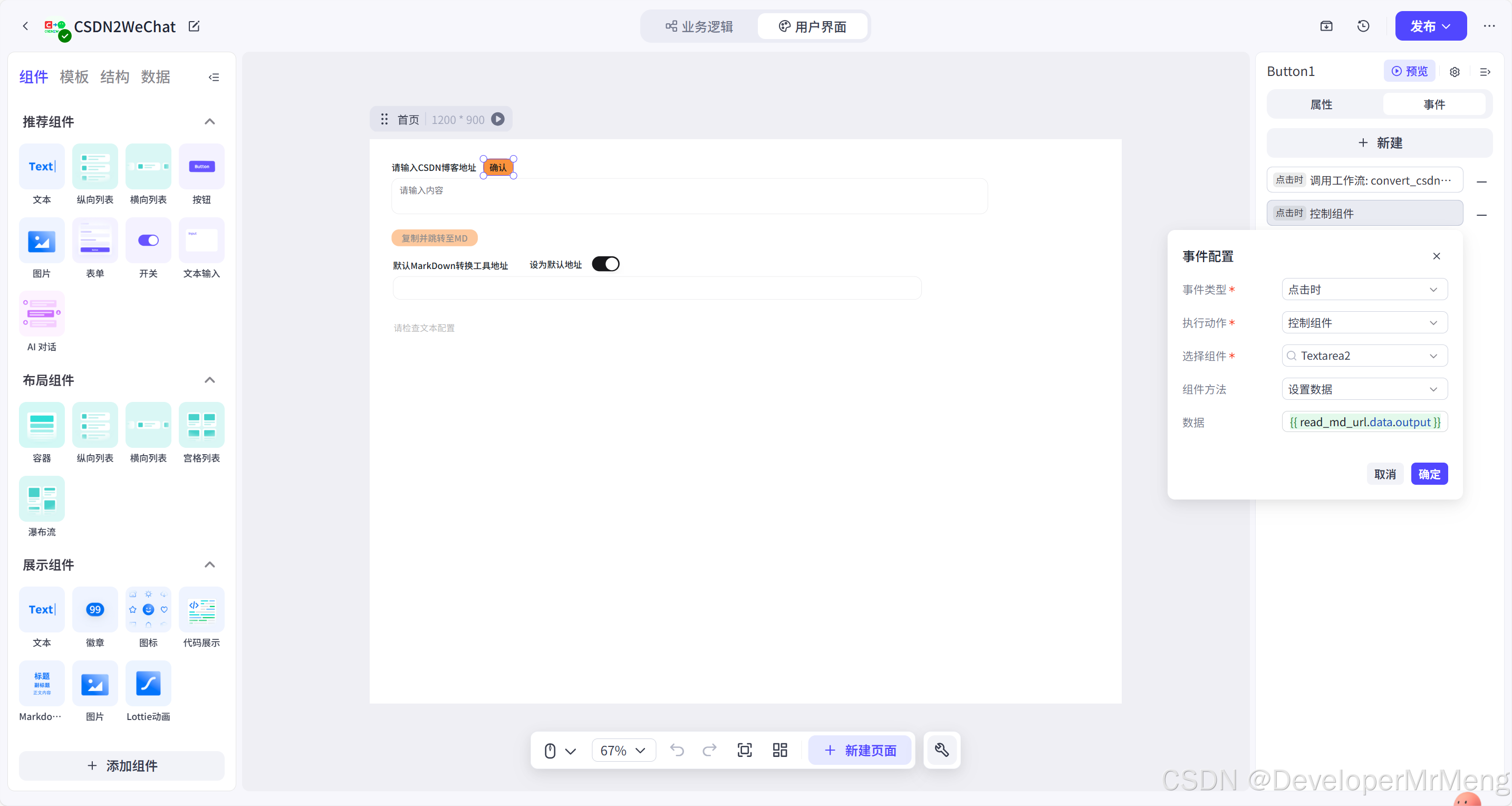Click the wrench debug tool icon
Screen dimensions: 1512x806
[x=941, y=750]
